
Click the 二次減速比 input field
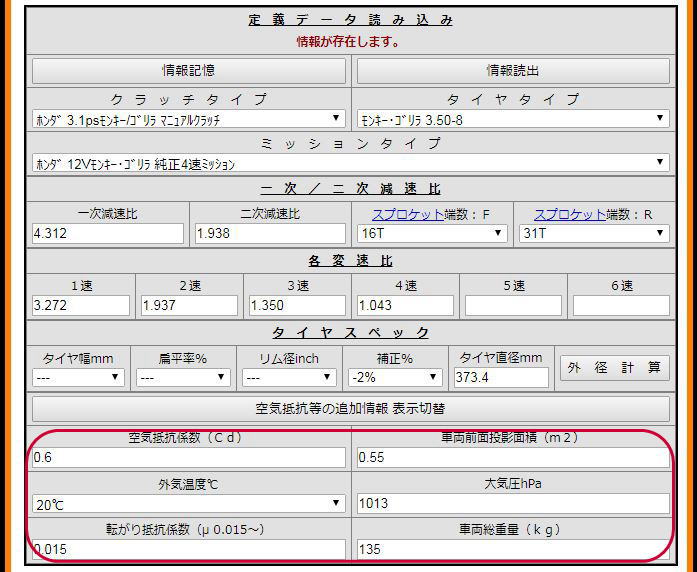click(x=270, y=233)
